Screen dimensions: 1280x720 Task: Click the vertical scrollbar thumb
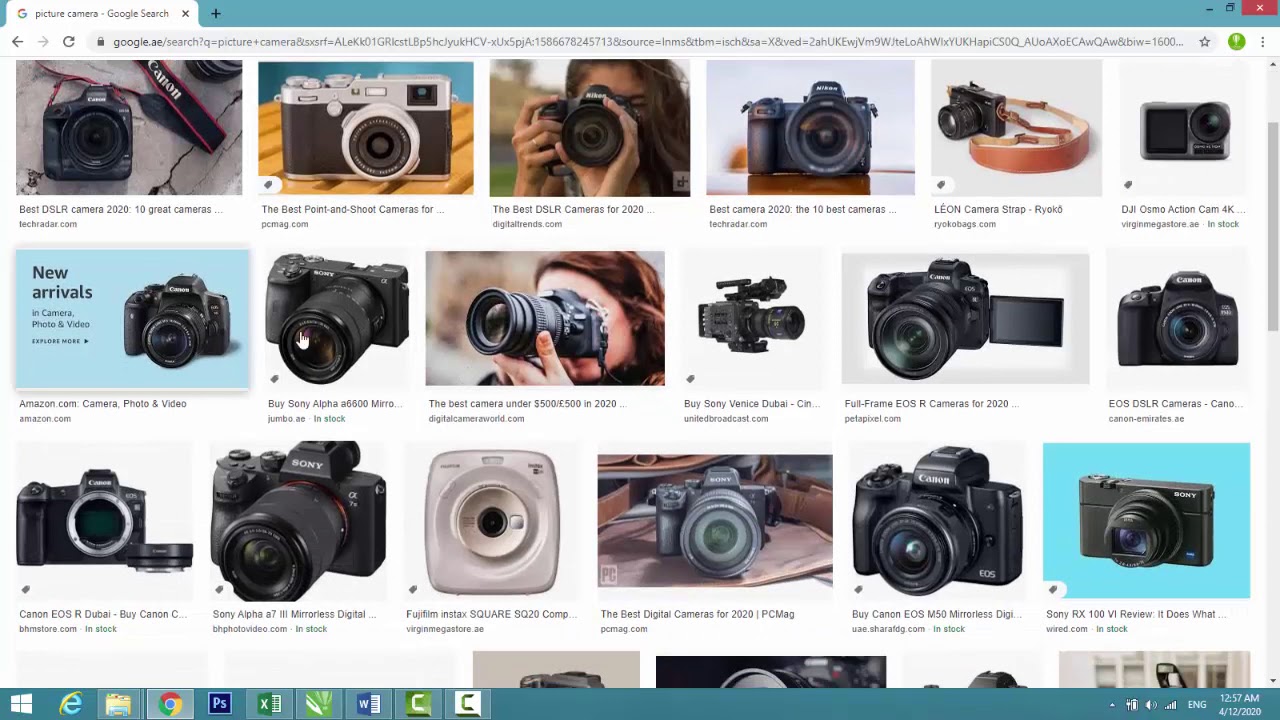[1273, 225]
